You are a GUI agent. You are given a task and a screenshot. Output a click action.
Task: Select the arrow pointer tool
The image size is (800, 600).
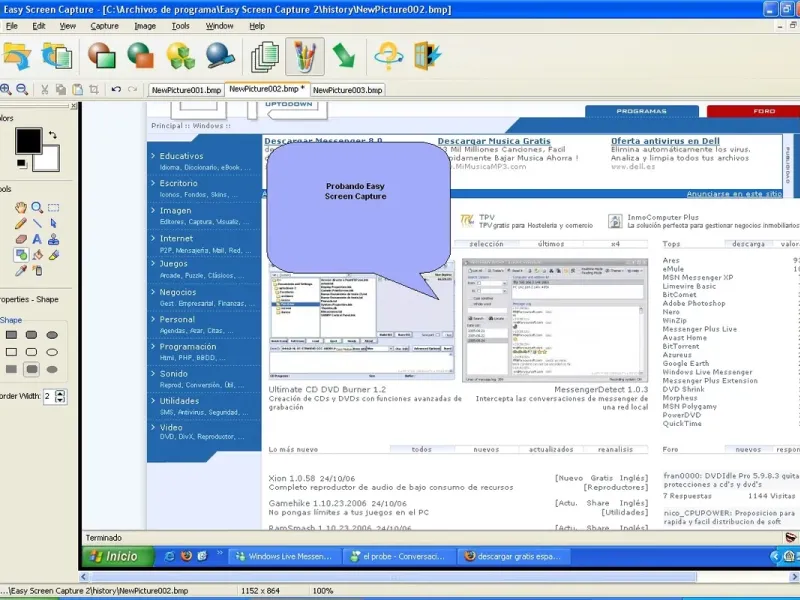(x=53, y=223)
